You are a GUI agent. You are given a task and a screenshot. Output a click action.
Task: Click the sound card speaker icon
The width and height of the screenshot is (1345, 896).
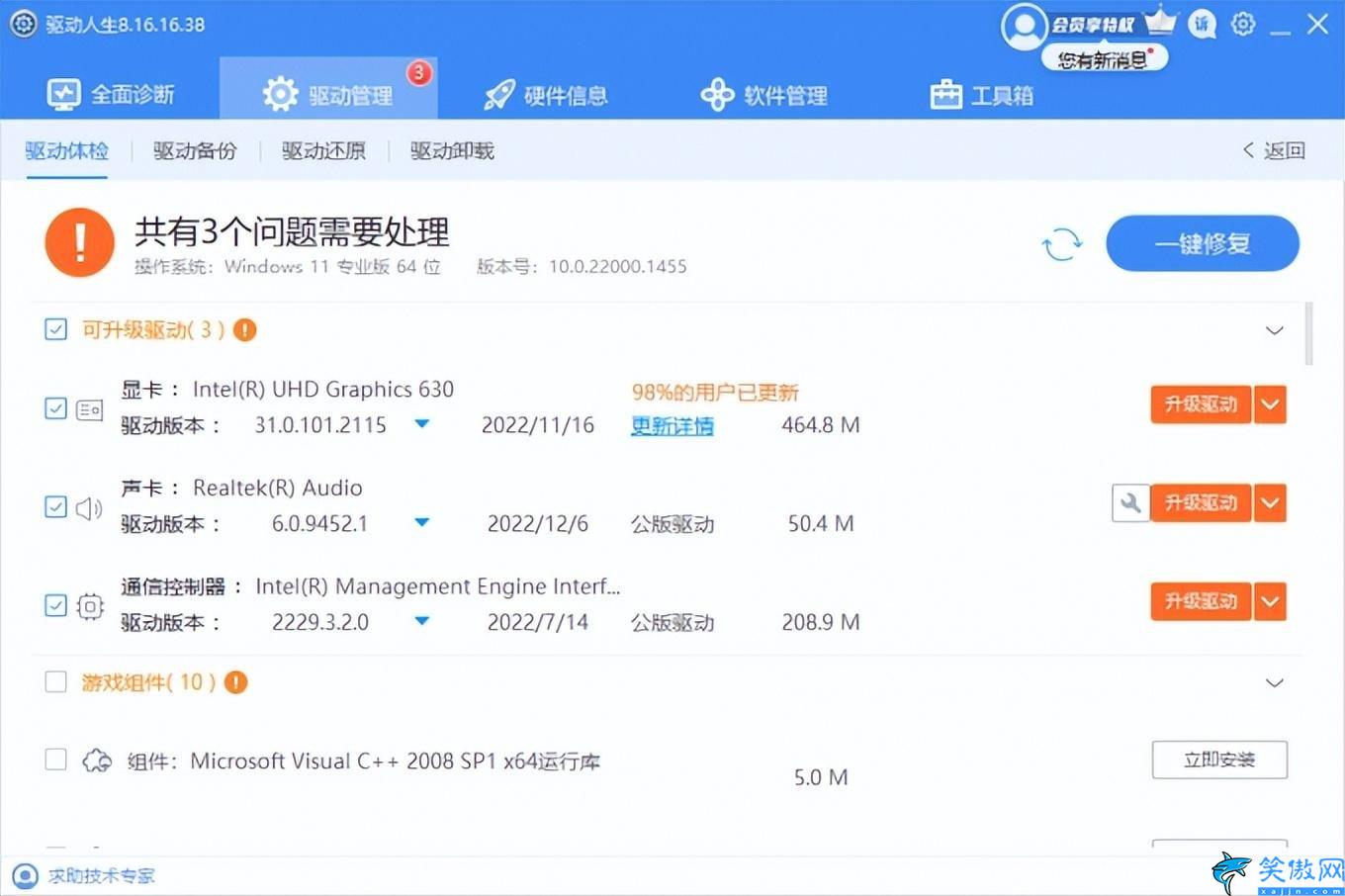[x=90, y=508]
